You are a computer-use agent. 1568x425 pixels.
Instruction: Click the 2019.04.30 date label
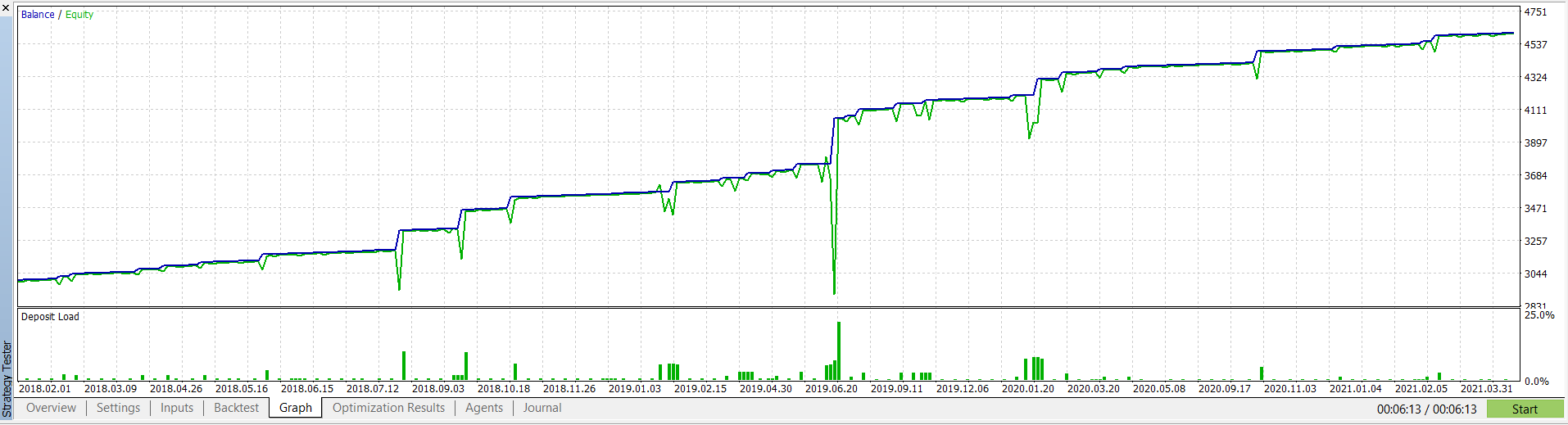[x=766, y=389]
